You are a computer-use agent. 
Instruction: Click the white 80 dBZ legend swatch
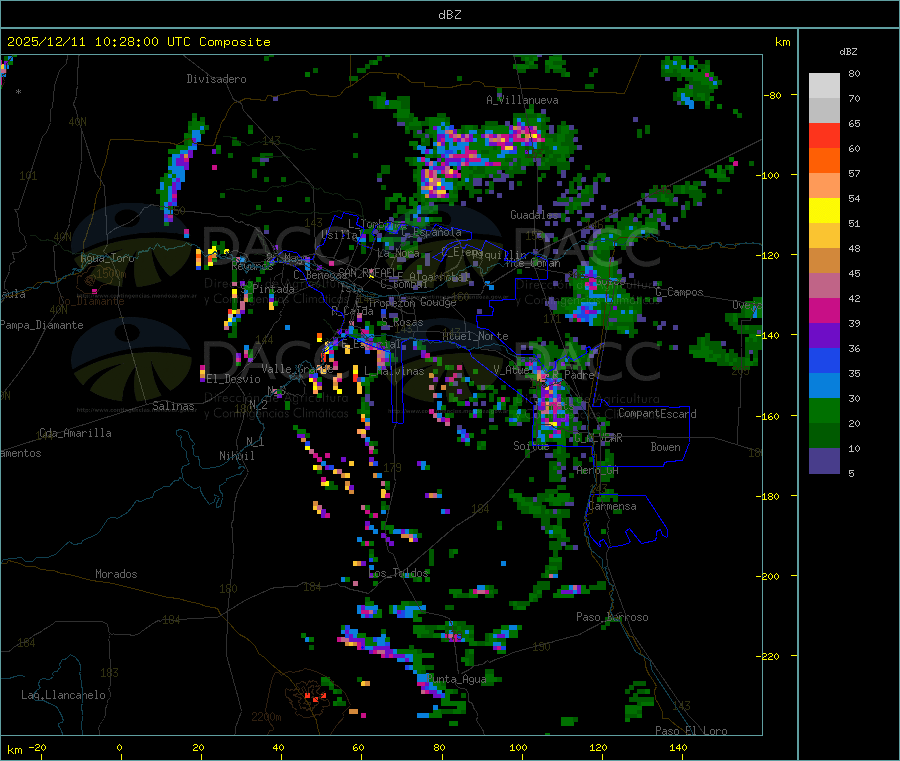824,86
